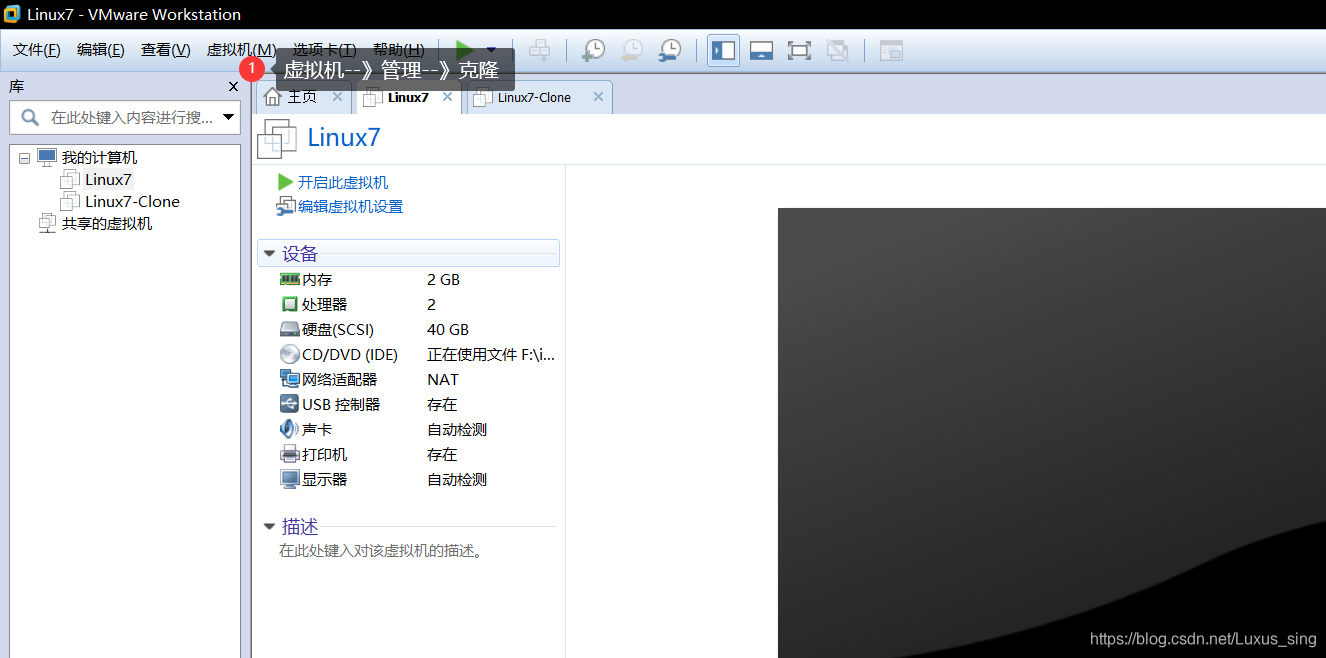The width and height of the screenshot is (1326, 658).
Task: Click the console view icon at toolbar end
Action: [x=891, y=50]
